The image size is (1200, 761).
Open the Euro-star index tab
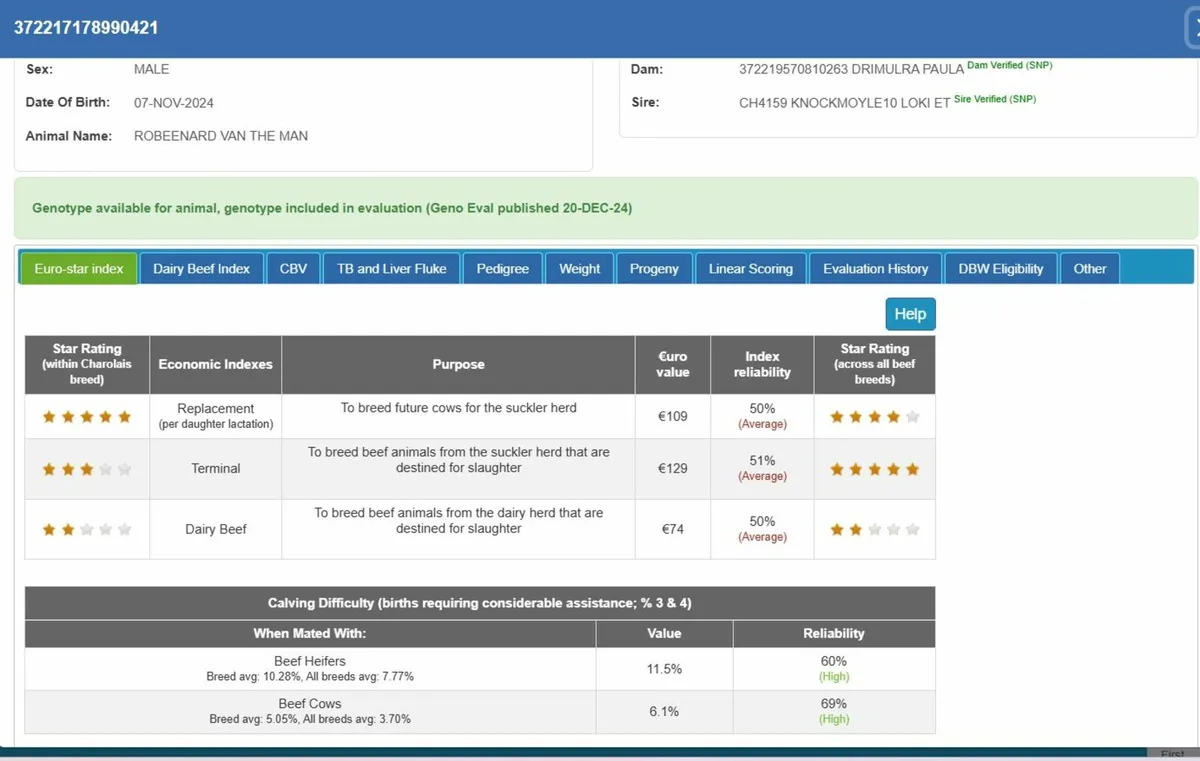[x=79, y=269]
